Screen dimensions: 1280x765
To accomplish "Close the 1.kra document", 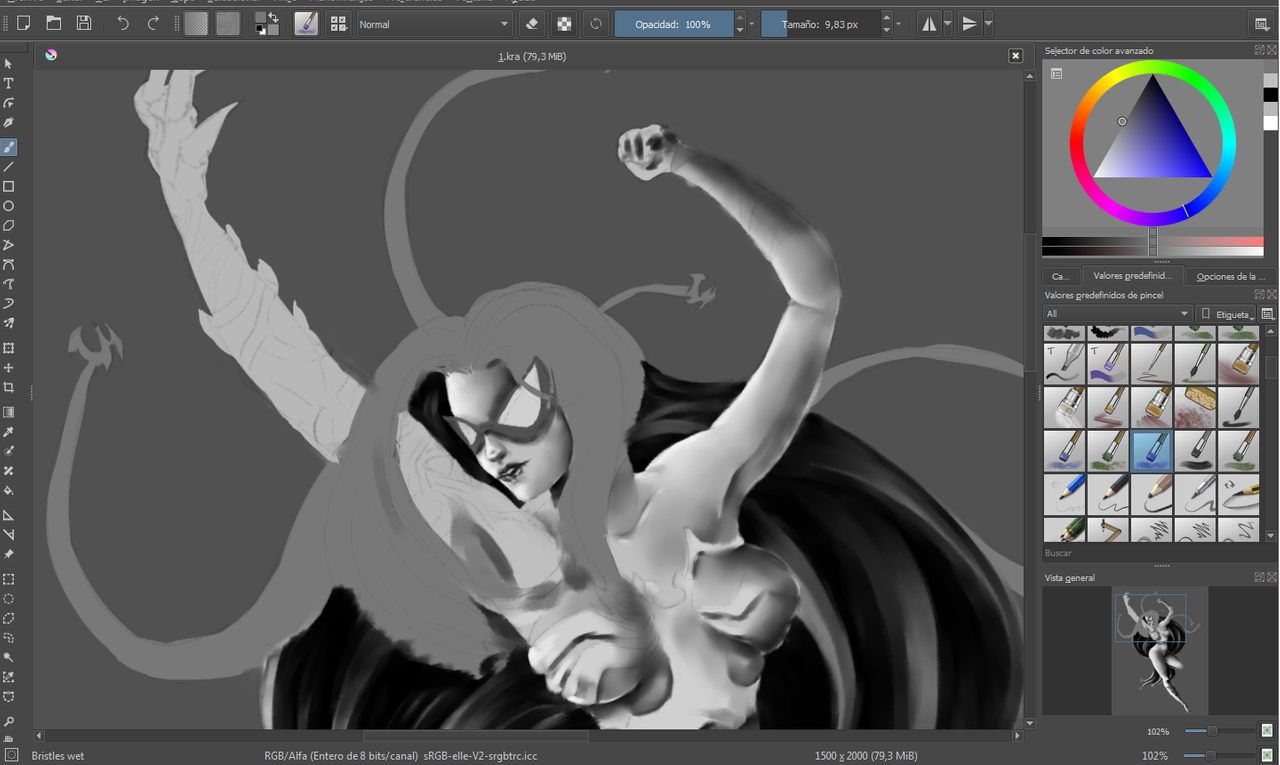I will click(x=1015, y=56).
